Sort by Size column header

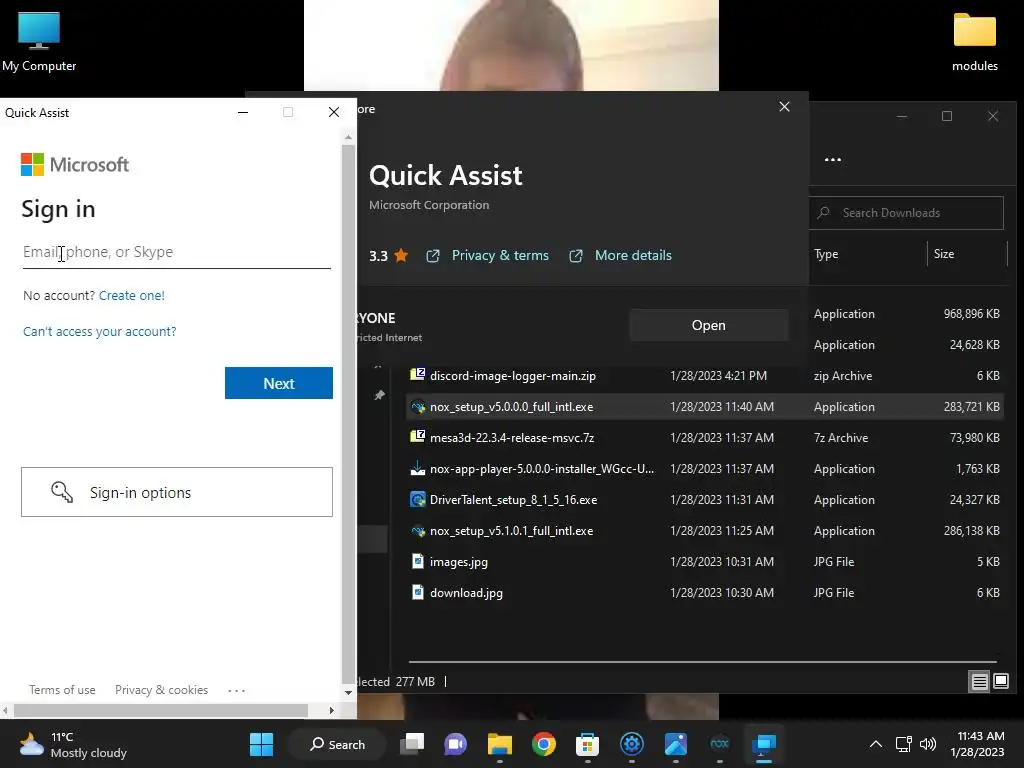[x=944, y=254]
